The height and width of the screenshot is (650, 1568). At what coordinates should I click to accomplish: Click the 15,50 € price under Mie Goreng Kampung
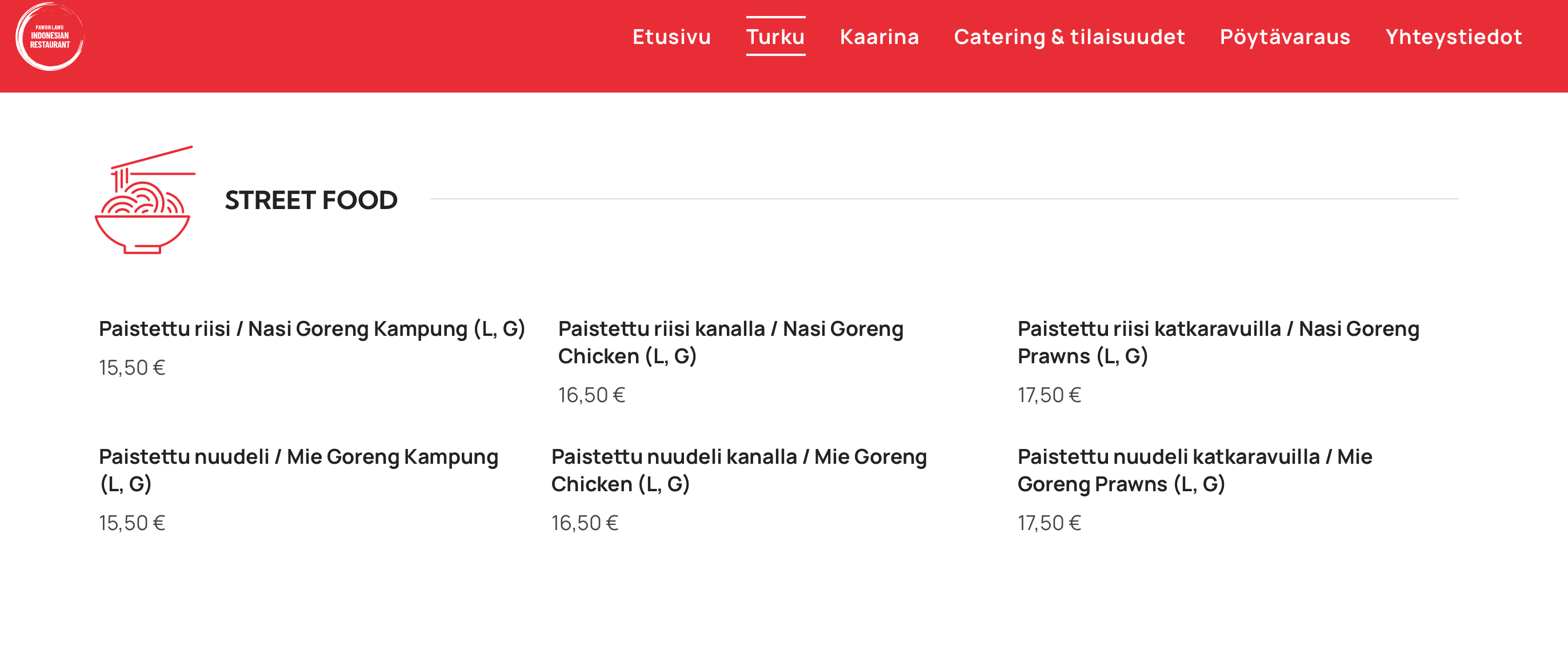(132, 523)
